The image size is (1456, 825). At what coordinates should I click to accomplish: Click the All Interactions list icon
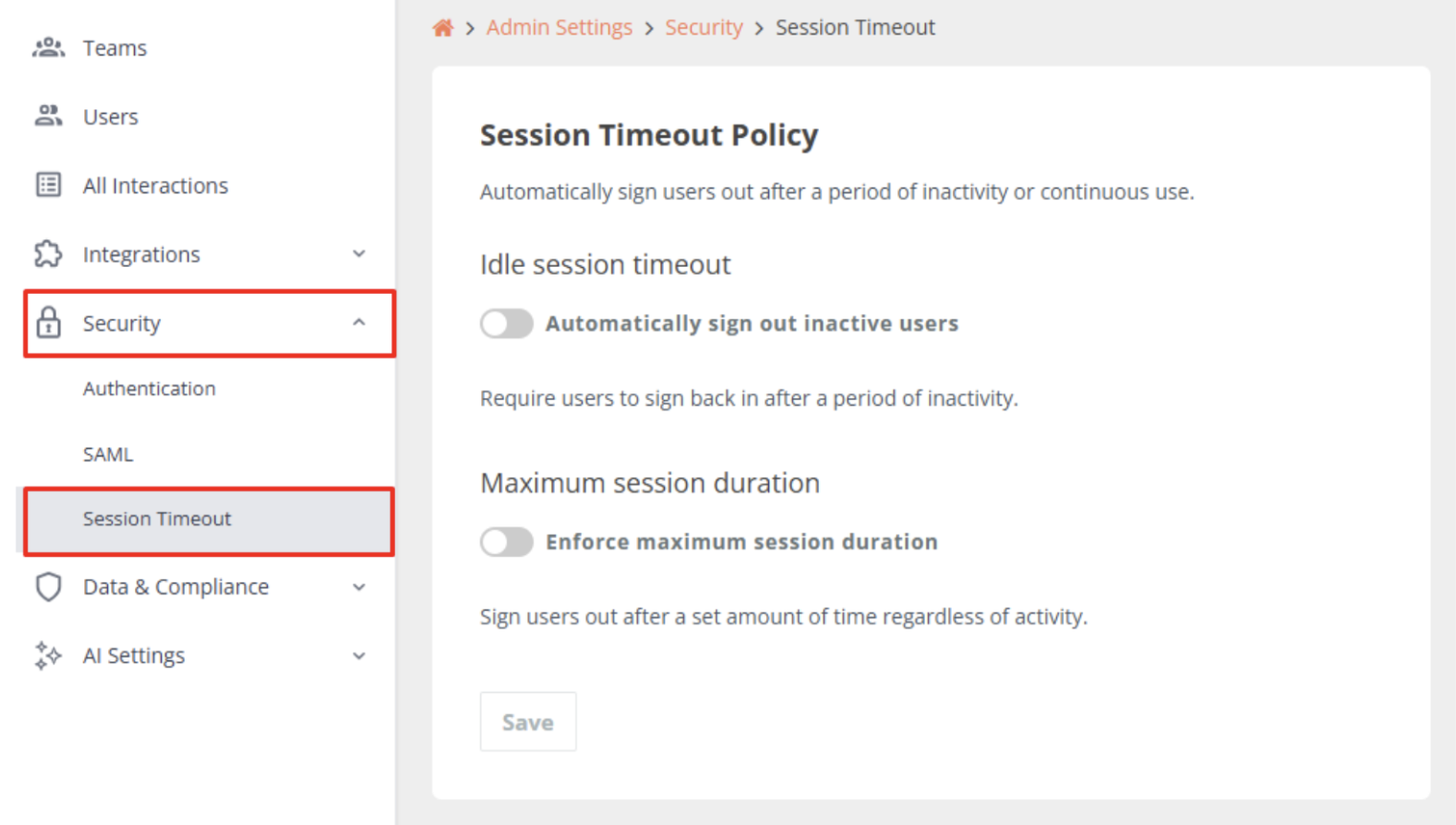pyautogui.click(x=48, y=185)
